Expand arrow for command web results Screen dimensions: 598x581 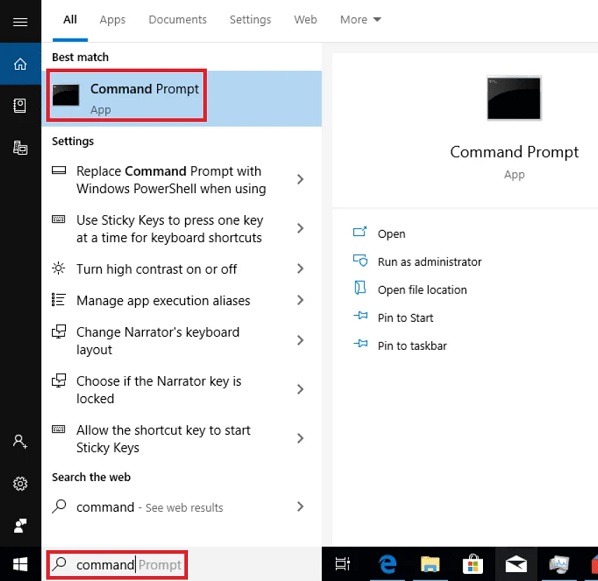pos(301,507)
